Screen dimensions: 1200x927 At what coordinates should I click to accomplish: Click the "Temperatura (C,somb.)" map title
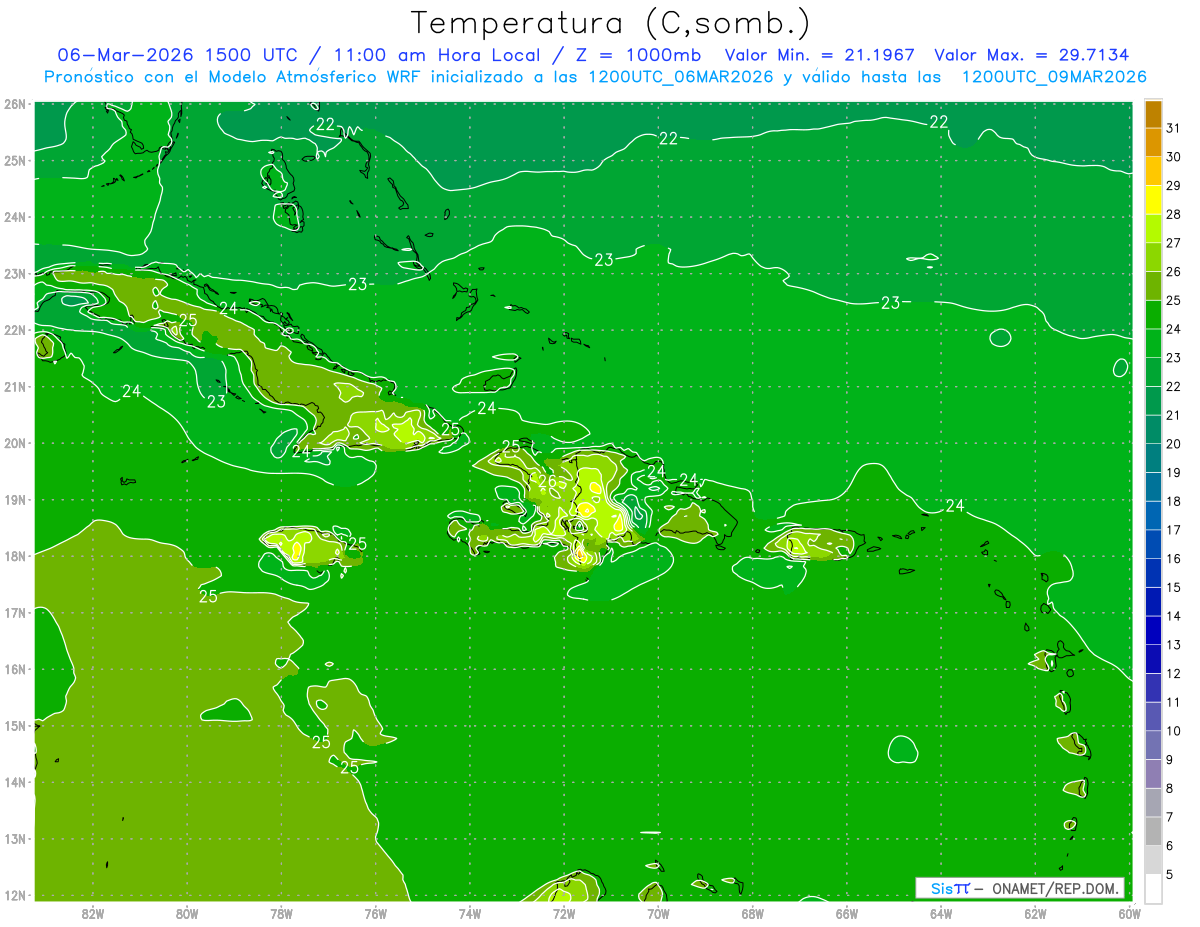click(x=610, y=22)
